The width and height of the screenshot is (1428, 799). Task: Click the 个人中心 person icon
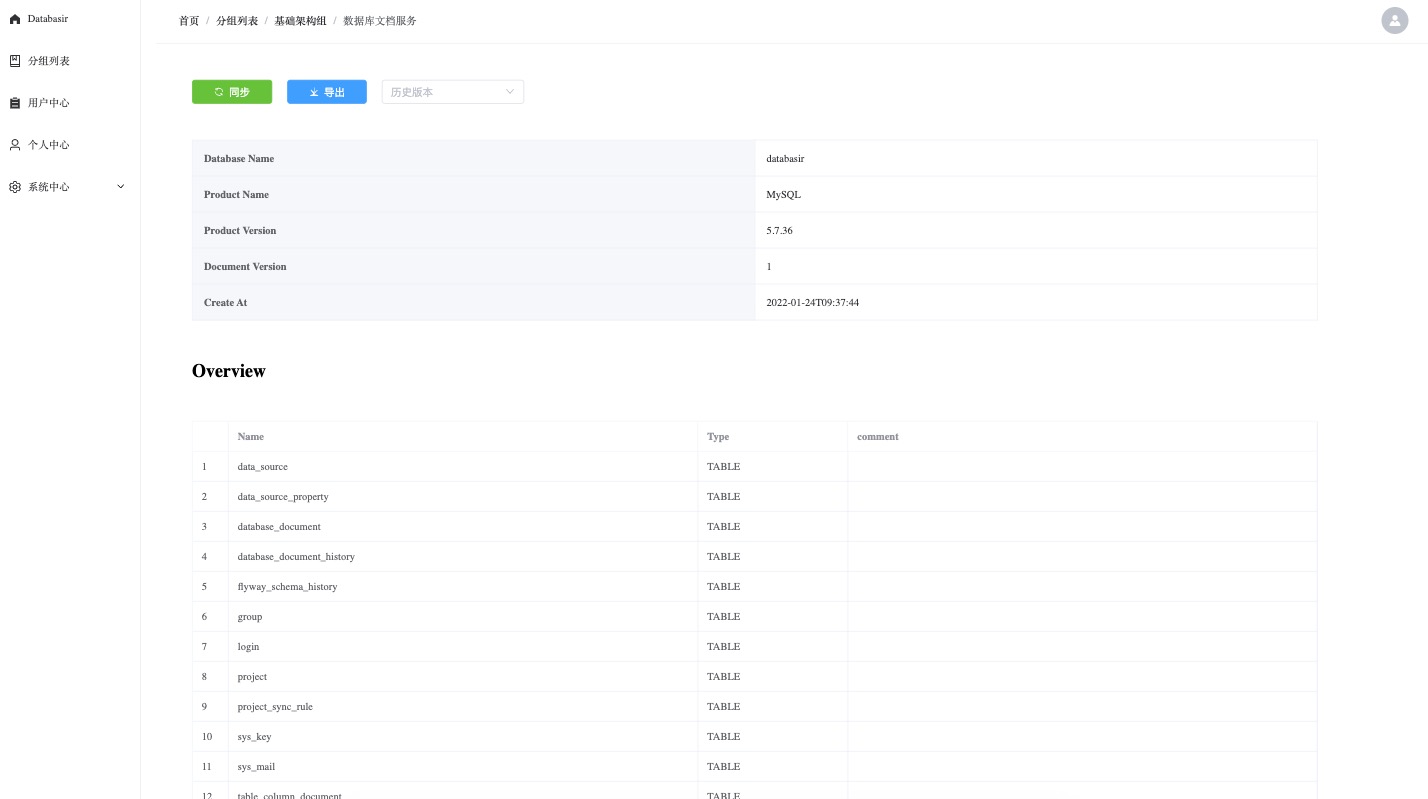pos(15,145)
